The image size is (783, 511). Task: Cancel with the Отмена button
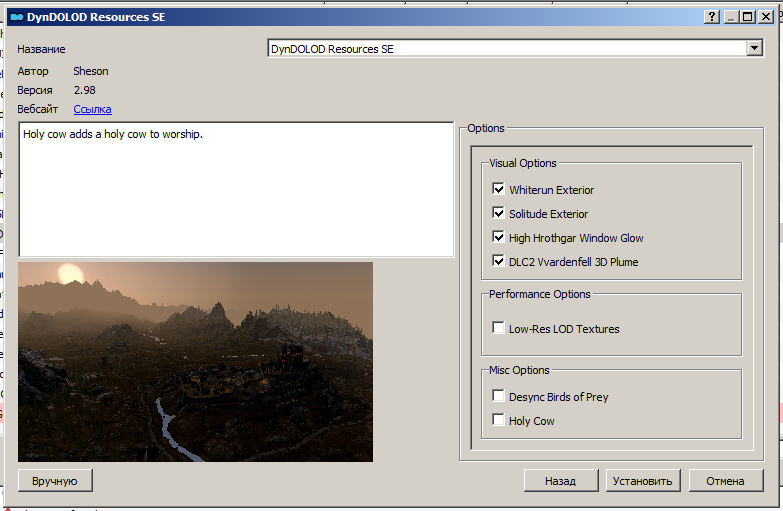726,481
